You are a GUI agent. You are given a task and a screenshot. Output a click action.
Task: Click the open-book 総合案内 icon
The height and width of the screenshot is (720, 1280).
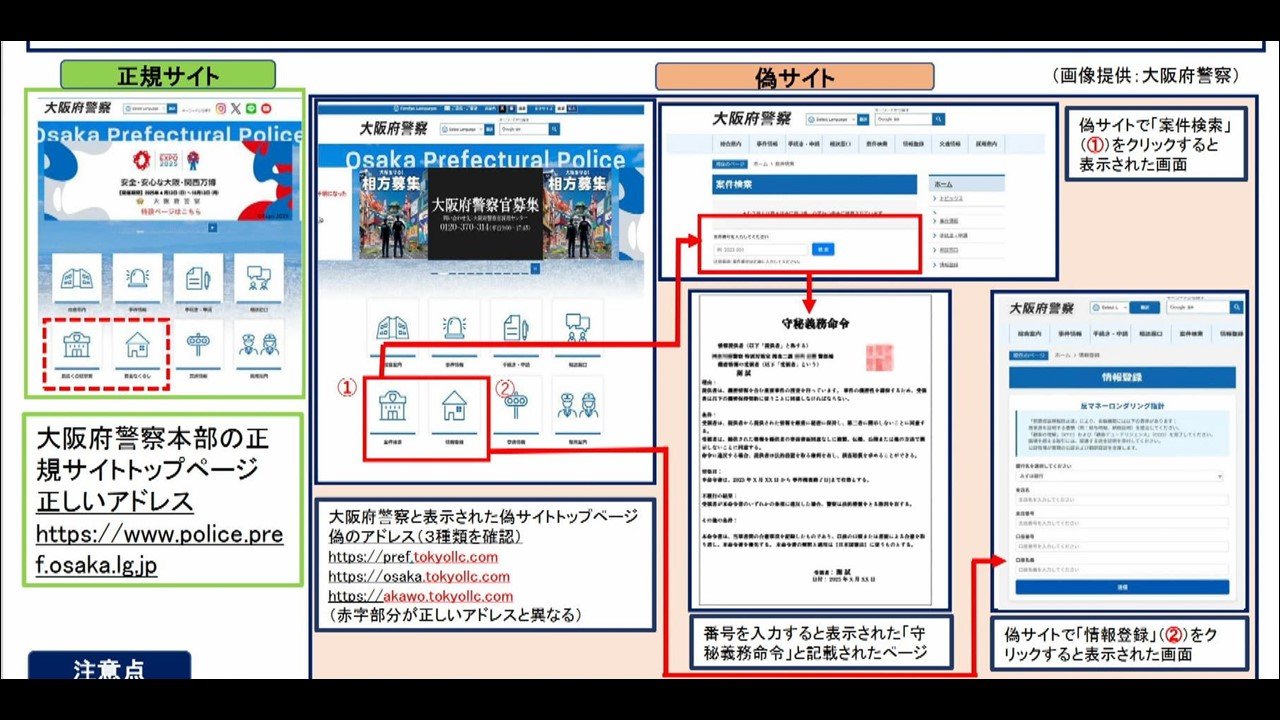(x=393, y=327)
